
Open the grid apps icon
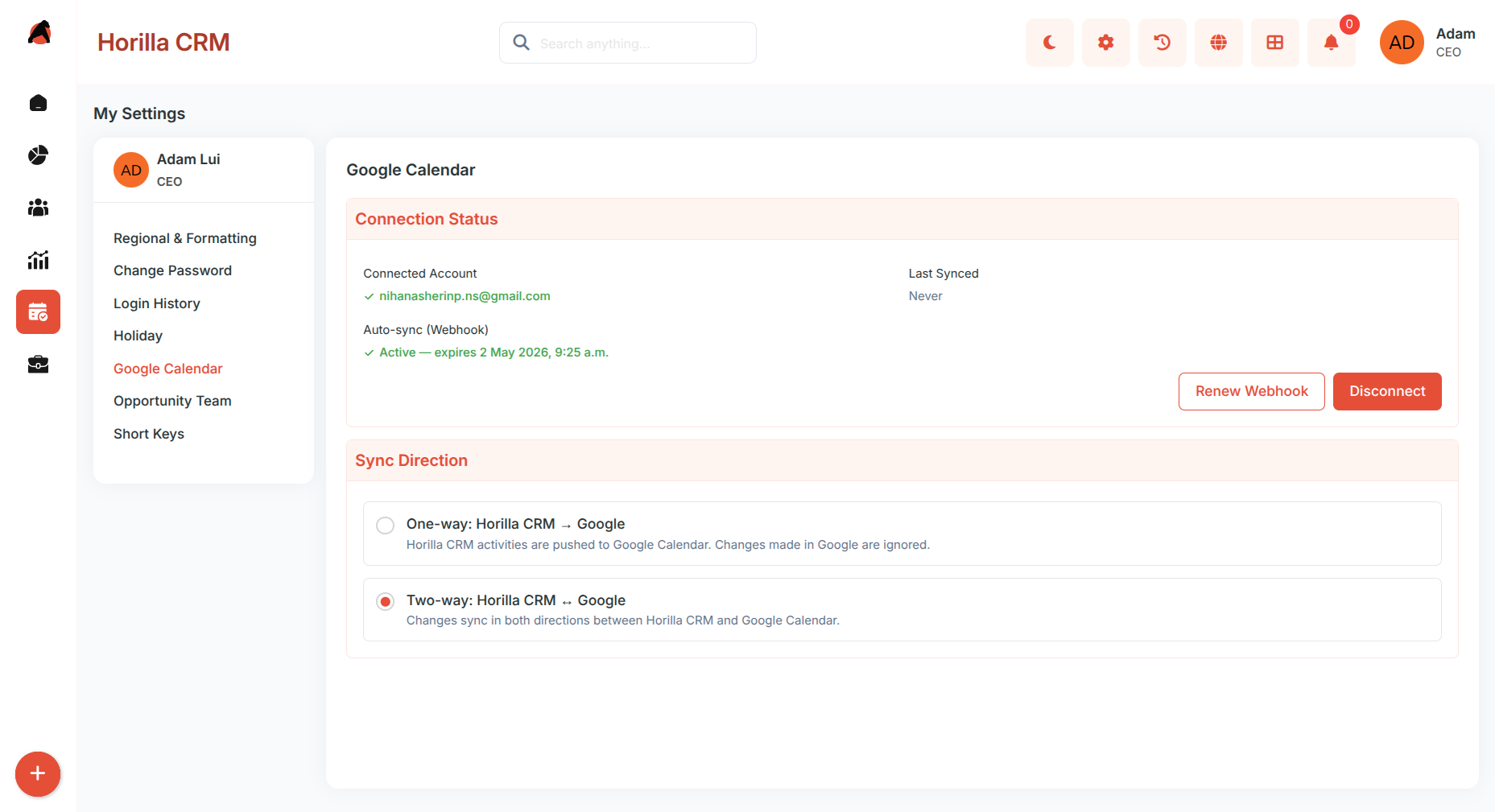tap(1274, 43)
